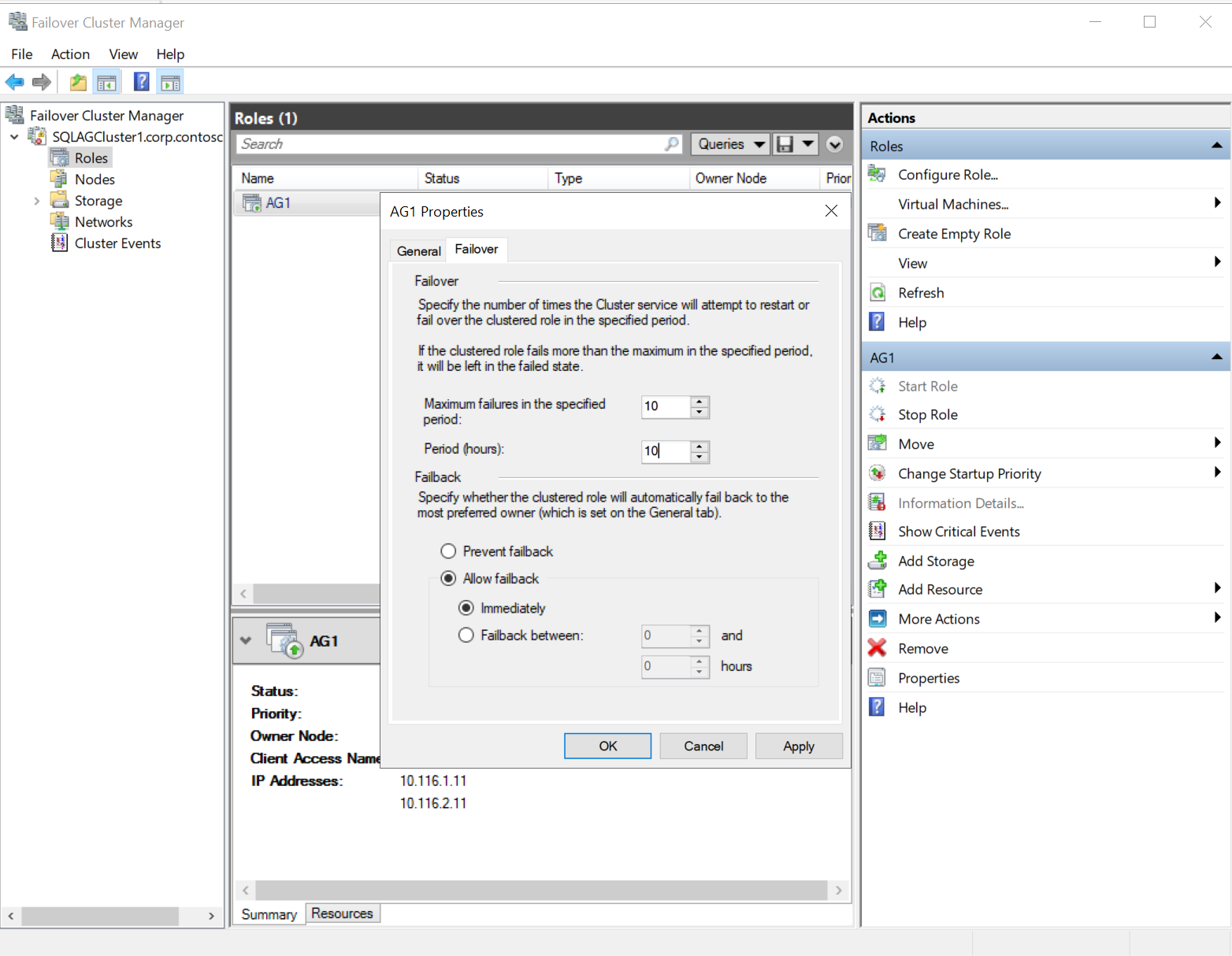Open the Action menu

point(70,54)
